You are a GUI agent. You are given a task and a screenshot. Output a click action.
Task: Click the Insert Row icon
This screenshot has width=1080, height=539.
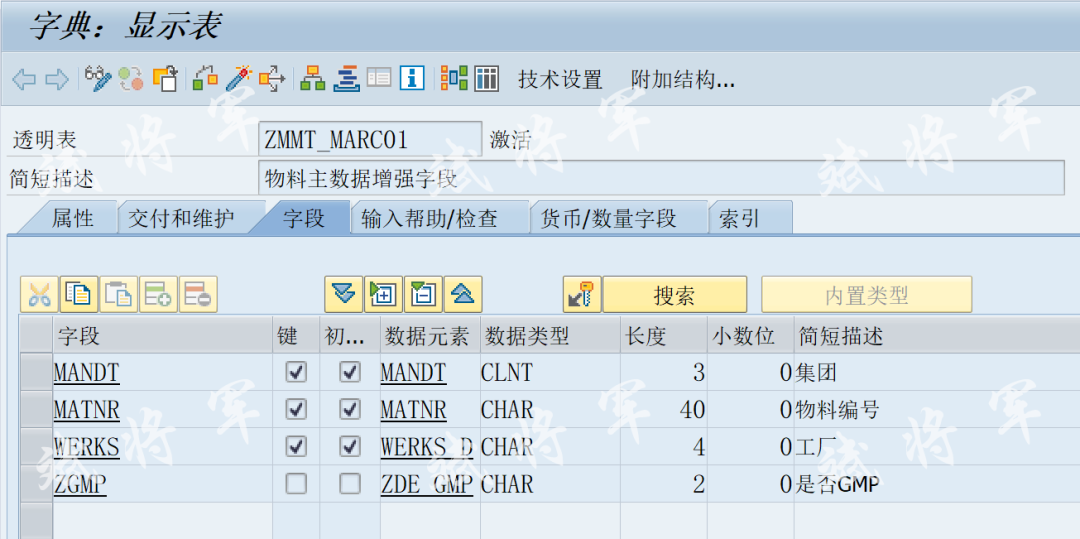click(158, 295)
